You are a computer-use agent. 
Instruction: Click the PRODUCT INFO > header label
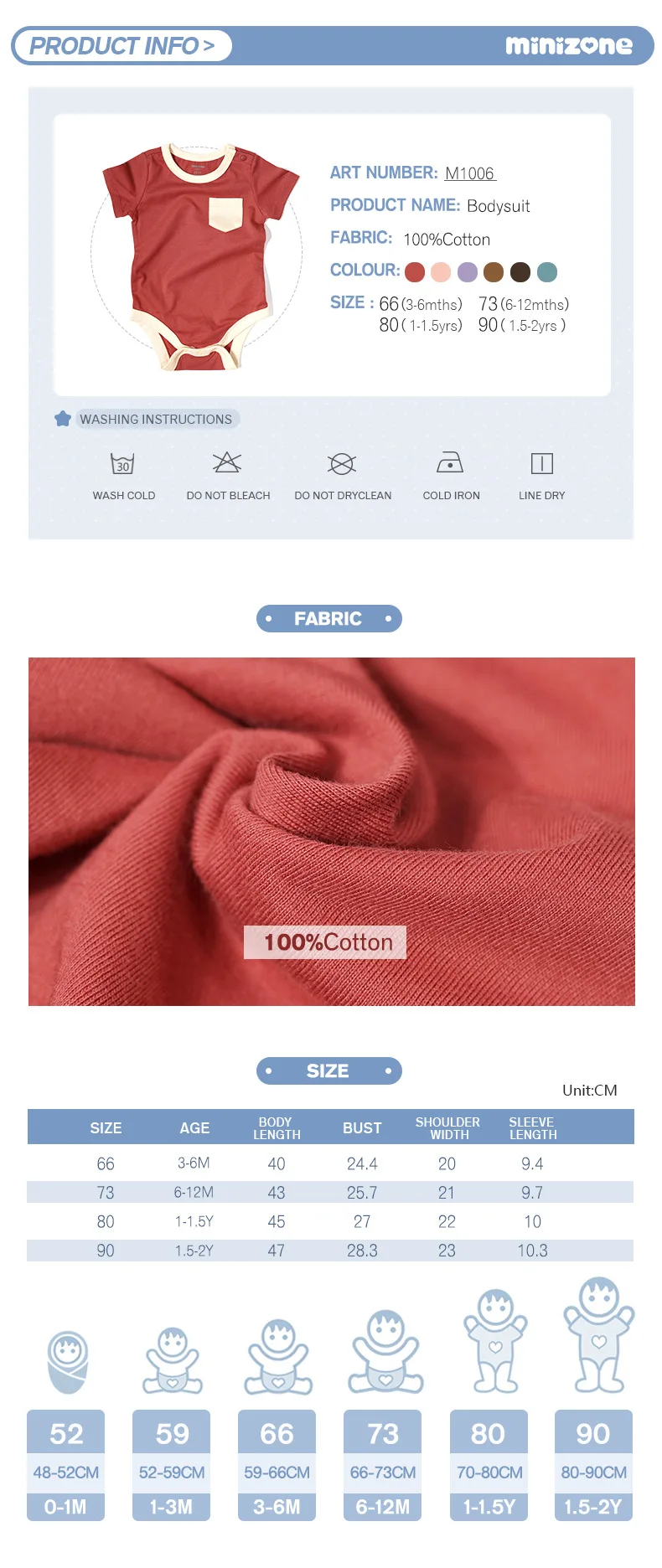(x=122, y=46)
